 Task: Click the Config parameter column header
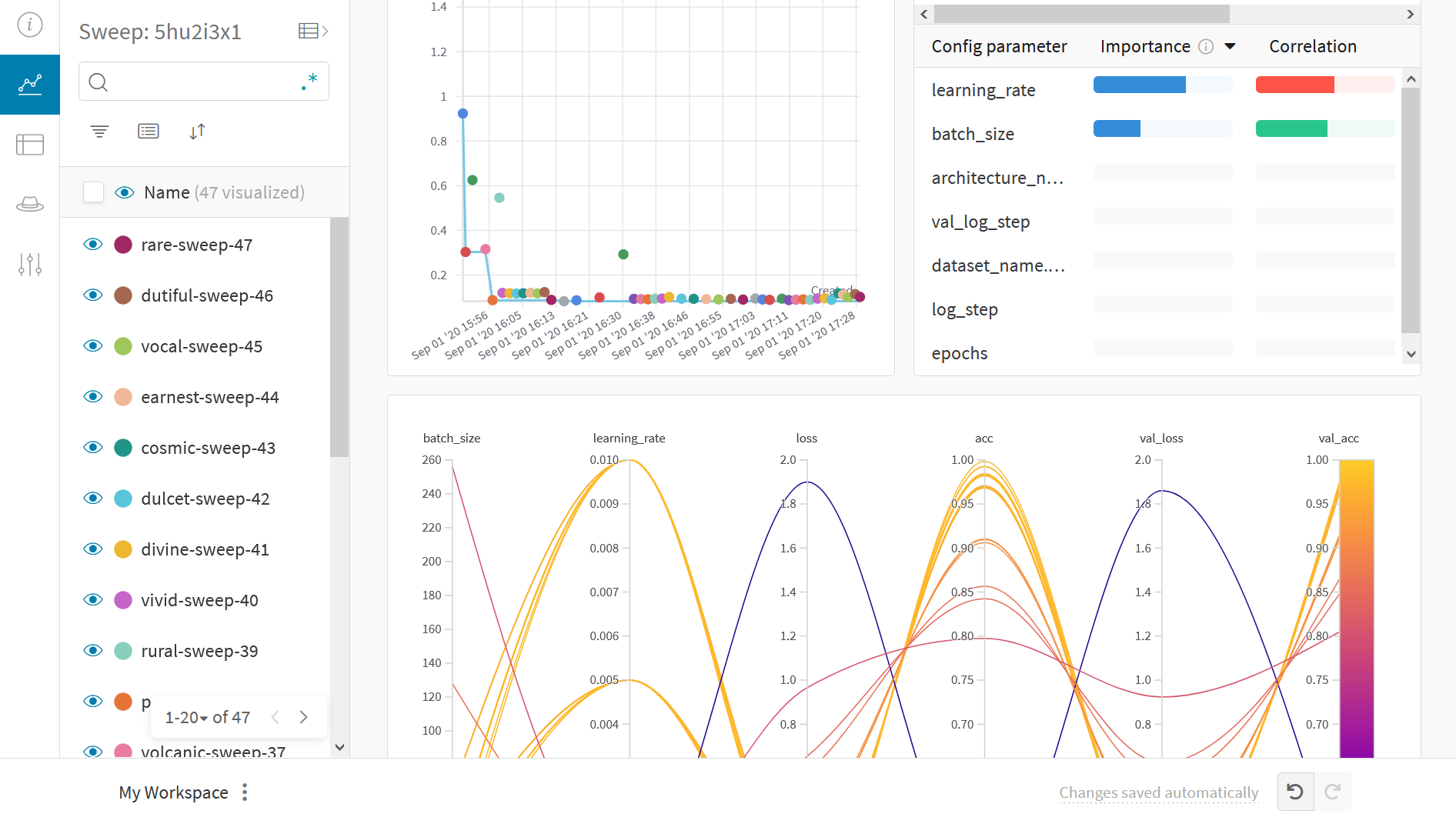tap(999, 46)
